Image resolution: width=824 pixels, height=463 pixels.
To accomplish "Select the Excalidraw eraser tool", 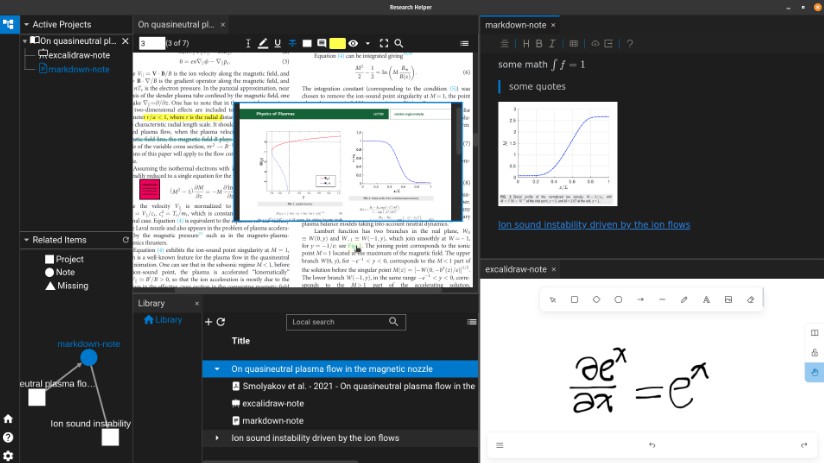I will pos(750,299).
